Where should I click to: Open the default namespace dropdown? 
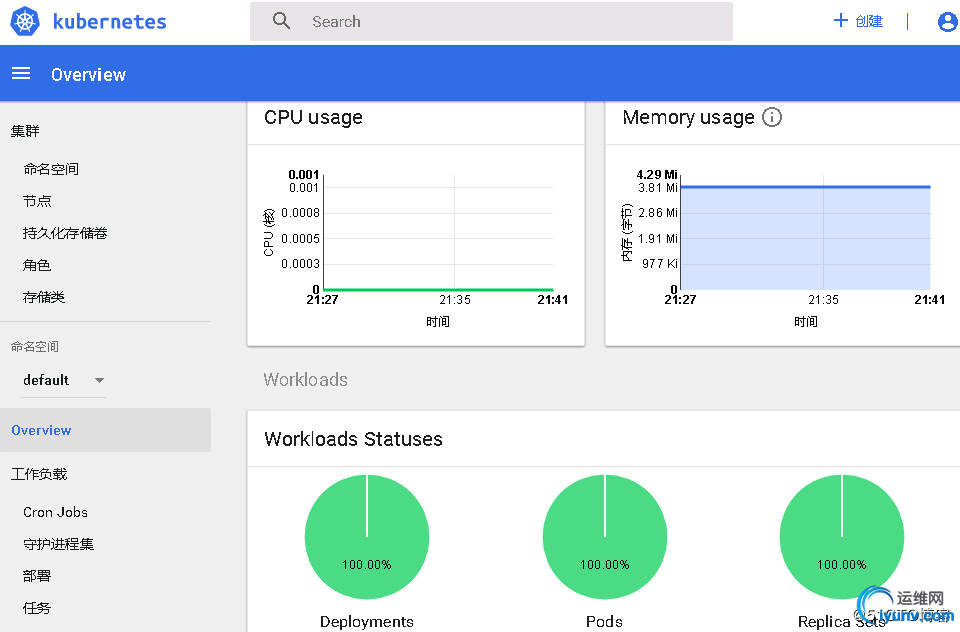pyautogui.click(x=64, y=380)
